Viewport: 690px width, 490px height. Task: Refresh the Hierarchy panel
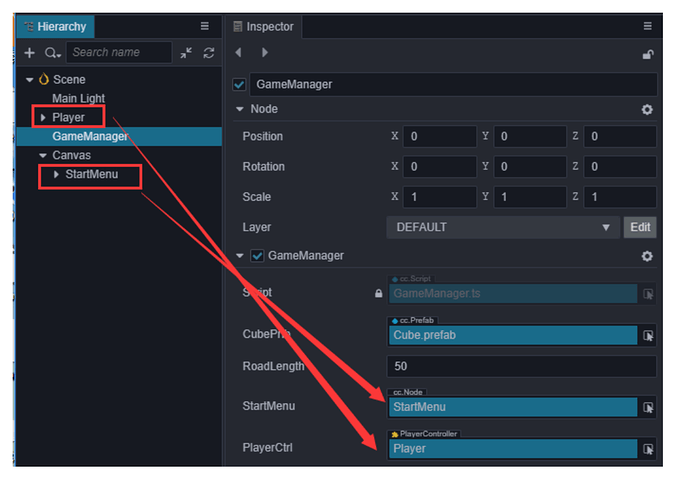click(209, 53)
